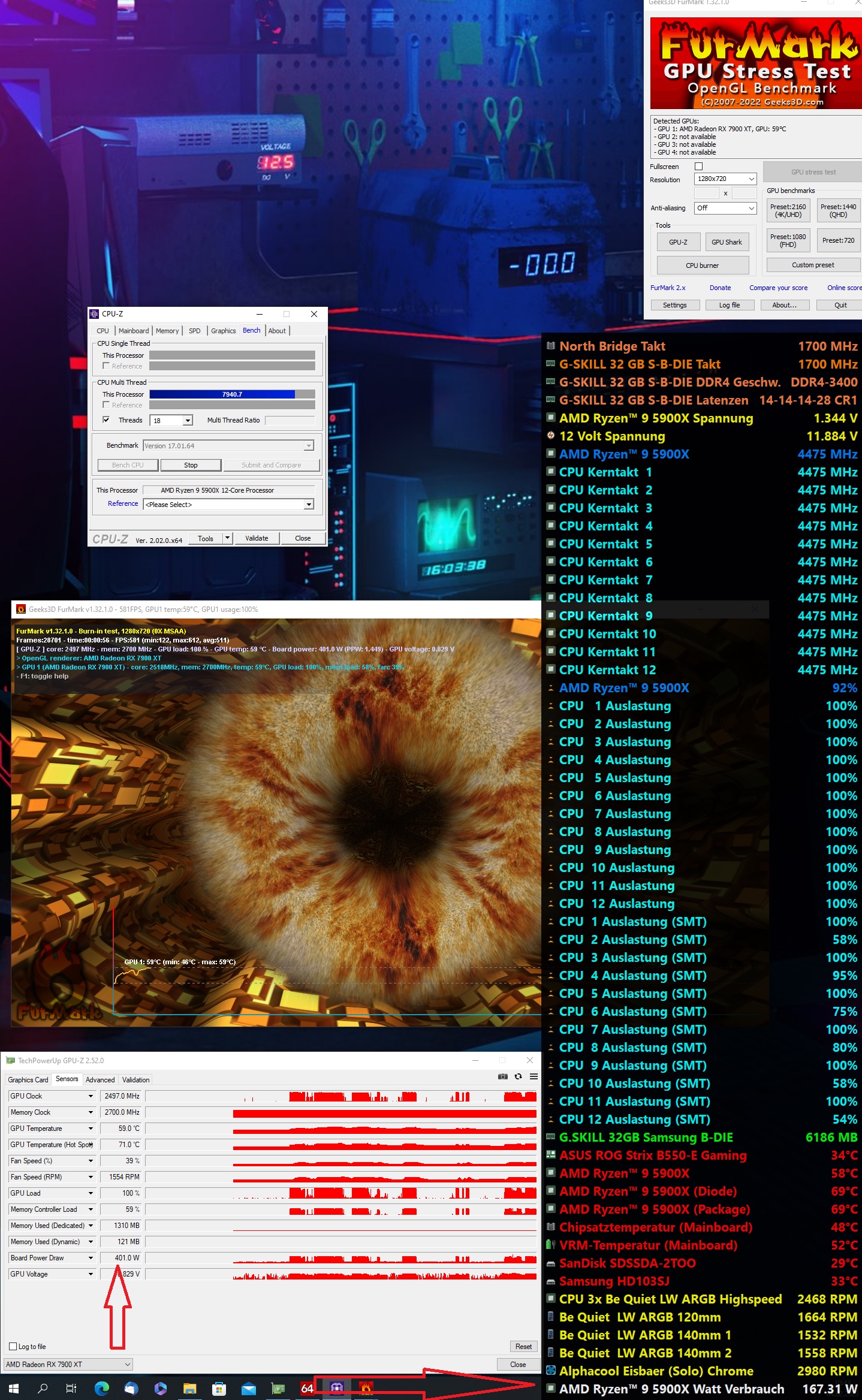Click the FurMark render window title icon
862x1400 pixels.
[21, 609]
